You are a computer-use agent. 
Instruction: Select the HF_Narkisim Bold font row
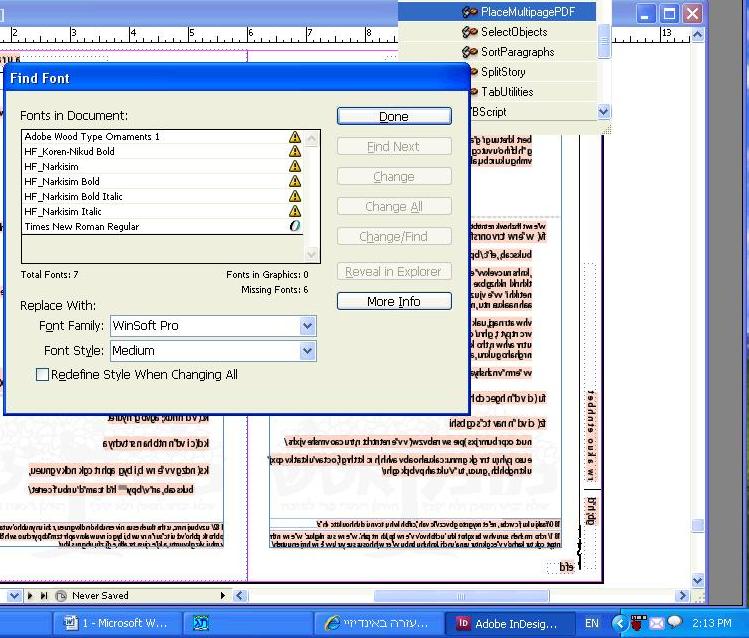(x=162, y=181)
